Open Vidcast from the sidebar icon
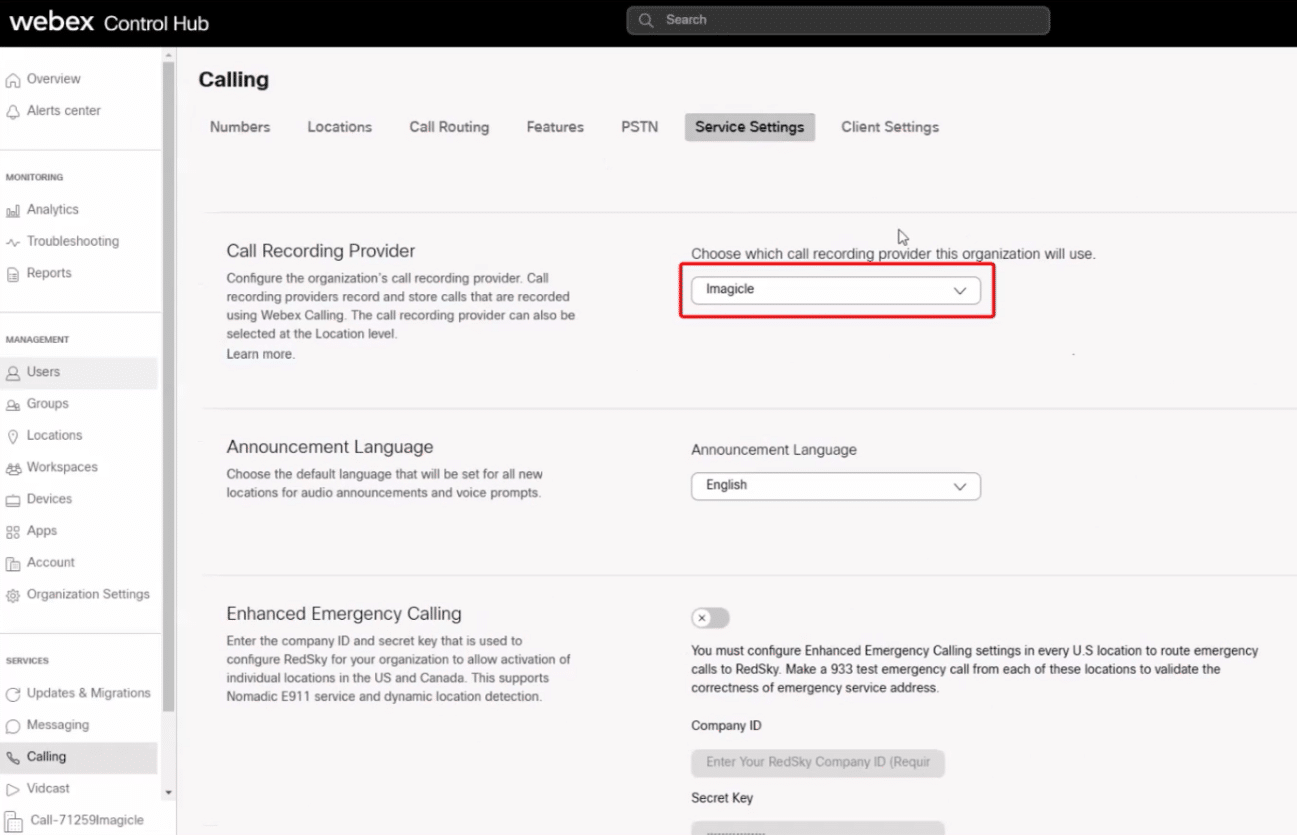This screenshot has height=835, width=1297. click(x=13, y=789)
